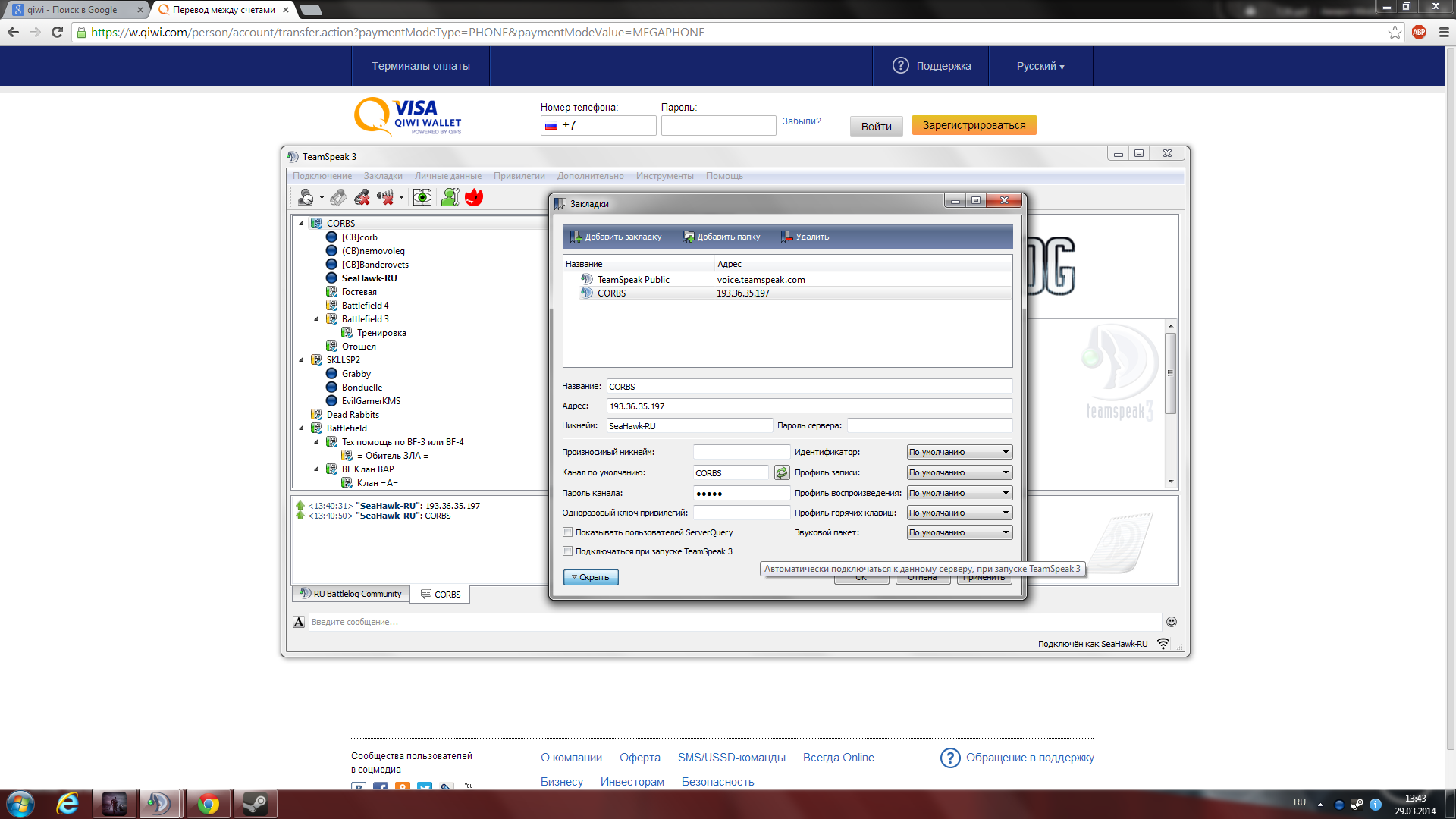Click Добавить закладку button
This screenshot has height=819, width=1456.
click(616, 237)
